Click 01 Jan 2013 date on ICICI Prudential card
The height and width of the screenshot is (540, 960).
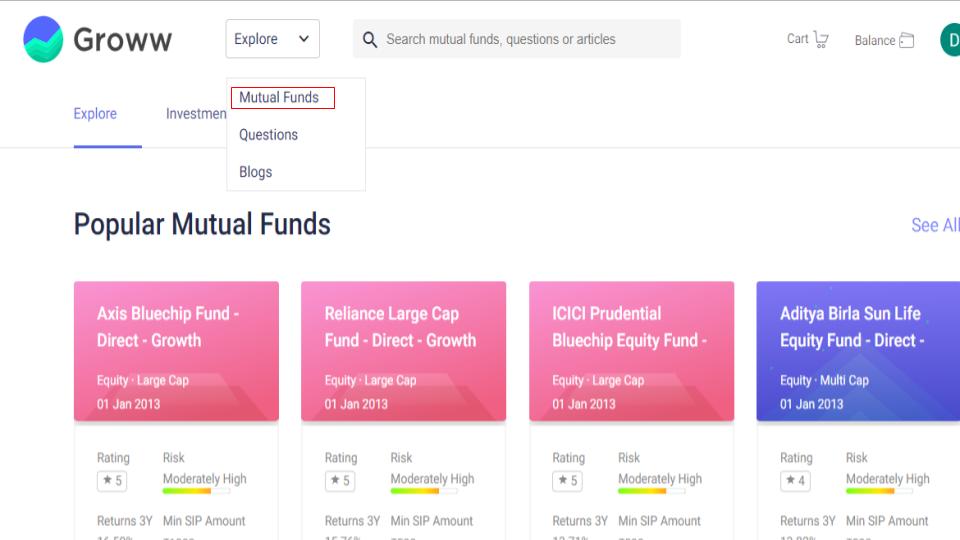click(583, 404)
